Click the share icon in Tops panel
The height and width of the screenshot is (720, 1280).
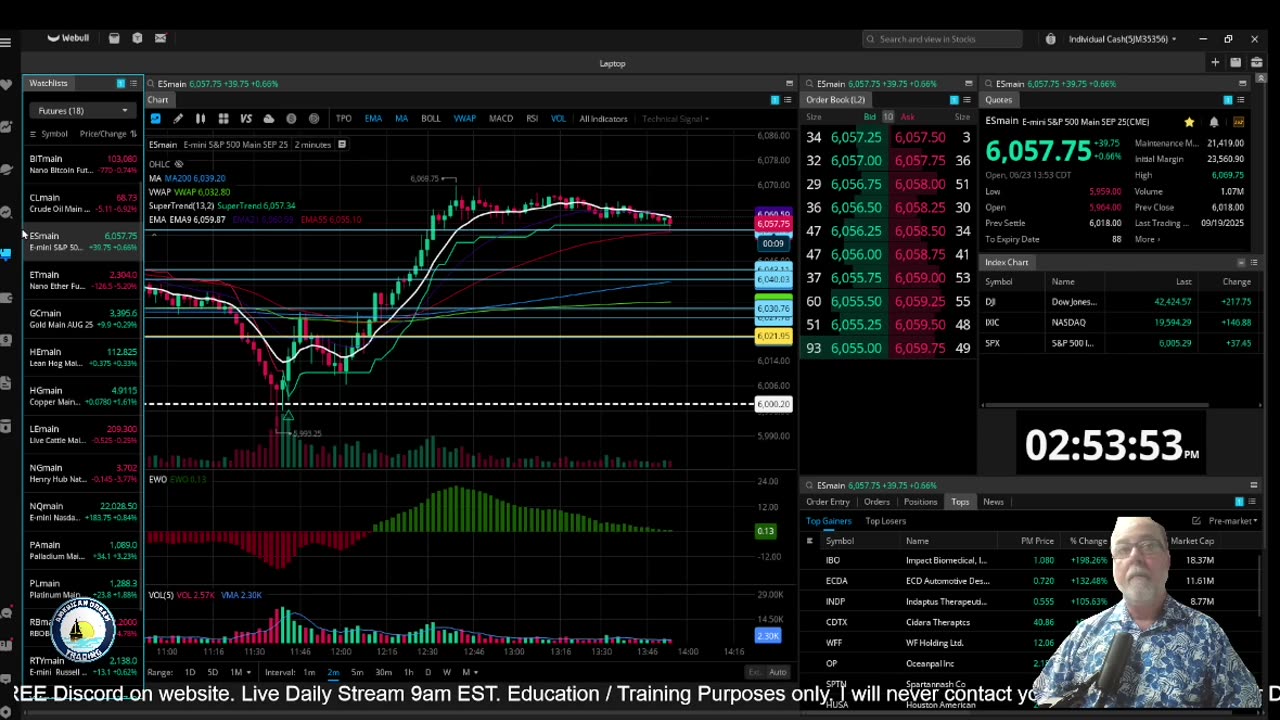pyautogui.click(x=1196, y=521)
